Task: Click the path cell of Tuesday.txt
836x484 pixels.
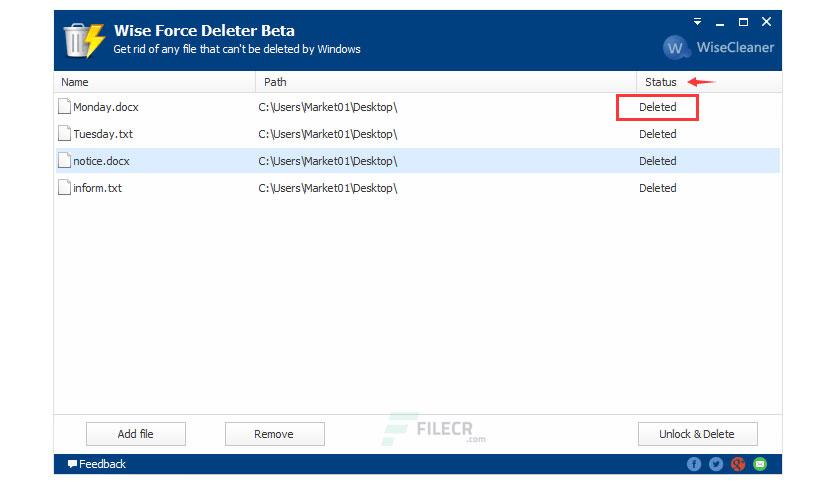Action: tap(328, 134)
